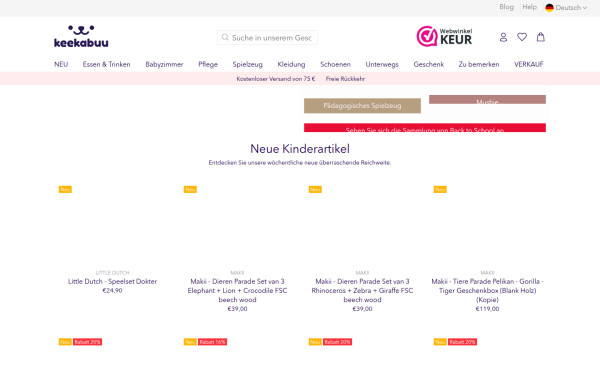600x375 pixels.
Task: Click the keekabuu logo
Action: click(81, 37)
